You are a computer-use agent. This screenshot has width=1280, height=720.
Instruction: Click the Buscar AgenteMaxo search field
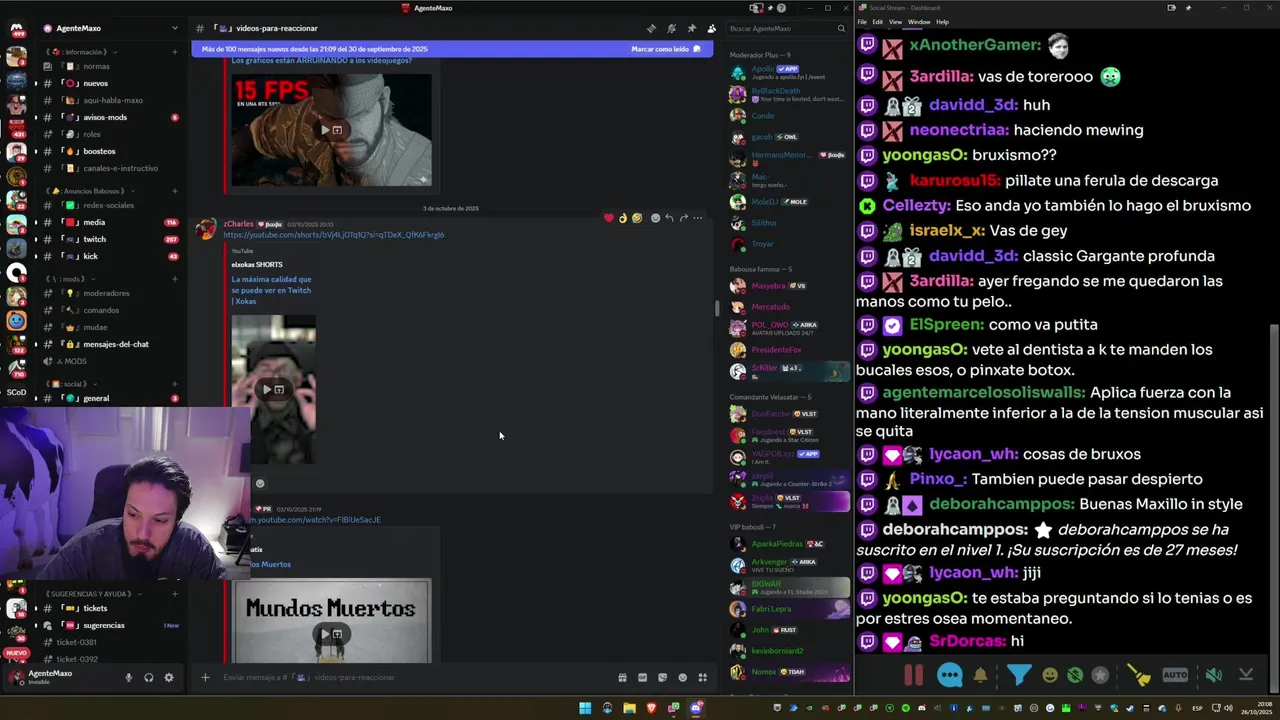point(787,28)
